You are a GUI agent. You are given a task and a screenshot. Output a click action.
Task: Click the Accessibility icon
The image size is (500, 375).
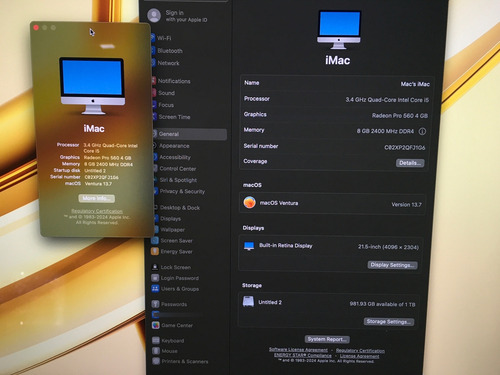(155, 157)
